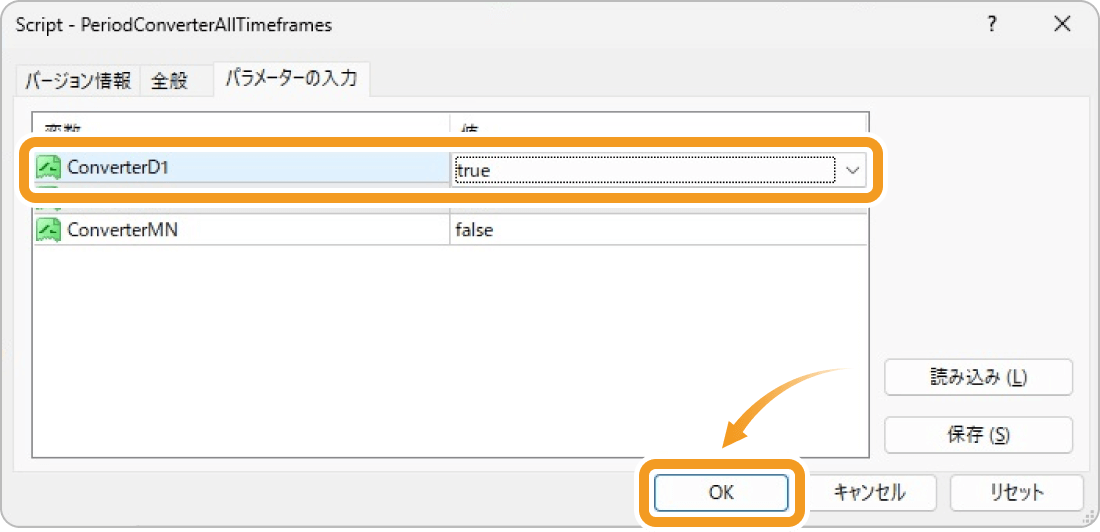Click the リセット button
The height and width of the screenshot is (532, 1100).
[1017, 493]
